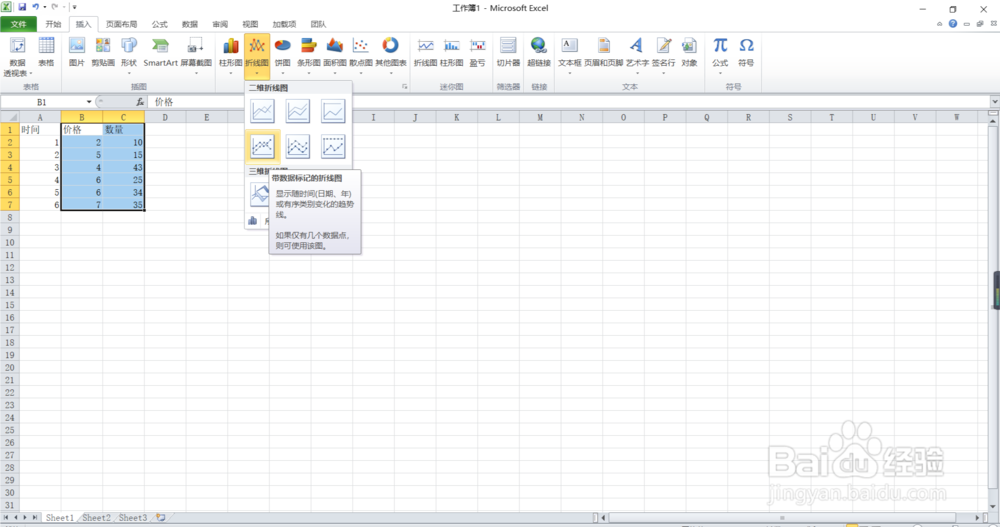Open the Help question-mark icon
Viewport: 1000px width, 527px height.
953,24
